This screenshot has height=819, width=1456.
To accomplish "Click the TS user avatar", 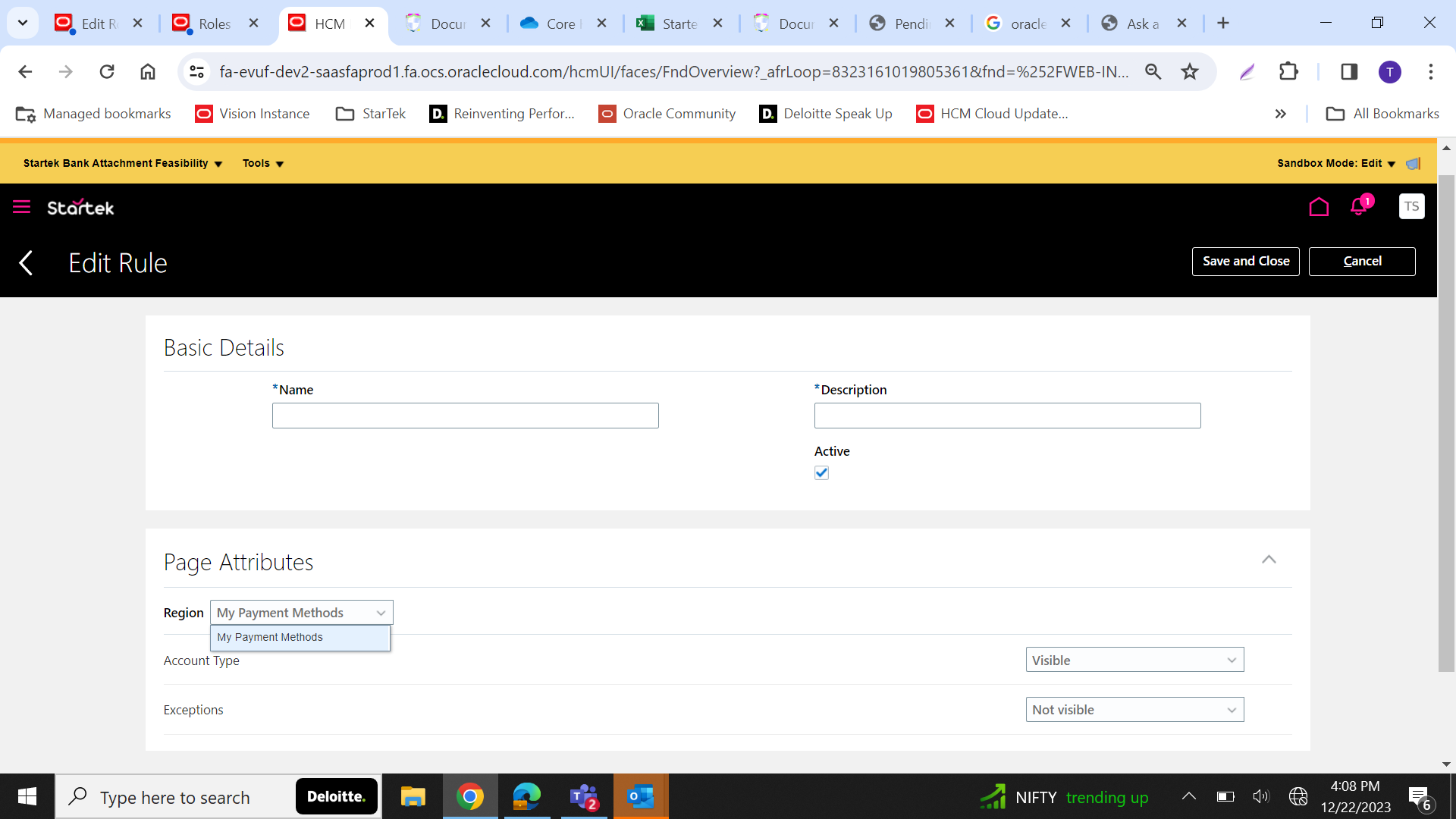I will (x=1411, y=206).
